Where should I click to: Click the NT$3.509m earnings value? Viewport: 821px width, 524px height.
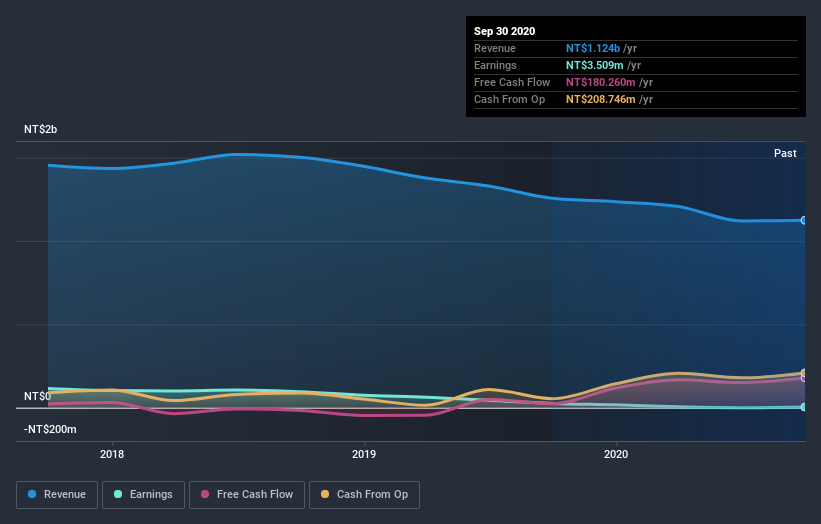pos(594,65)
